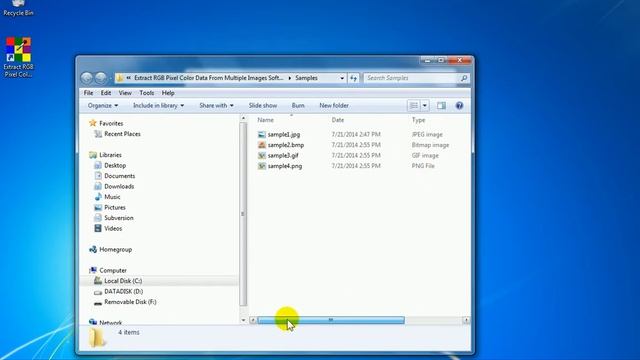Click the sample2.bmp file icon
This screenshot has width=640, height=360.
(x=262, y=145)
